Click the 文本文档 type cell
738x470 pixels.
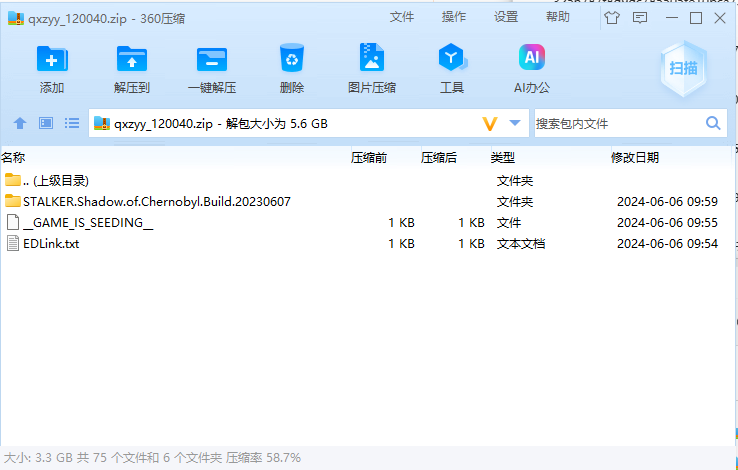click(521, 244)
